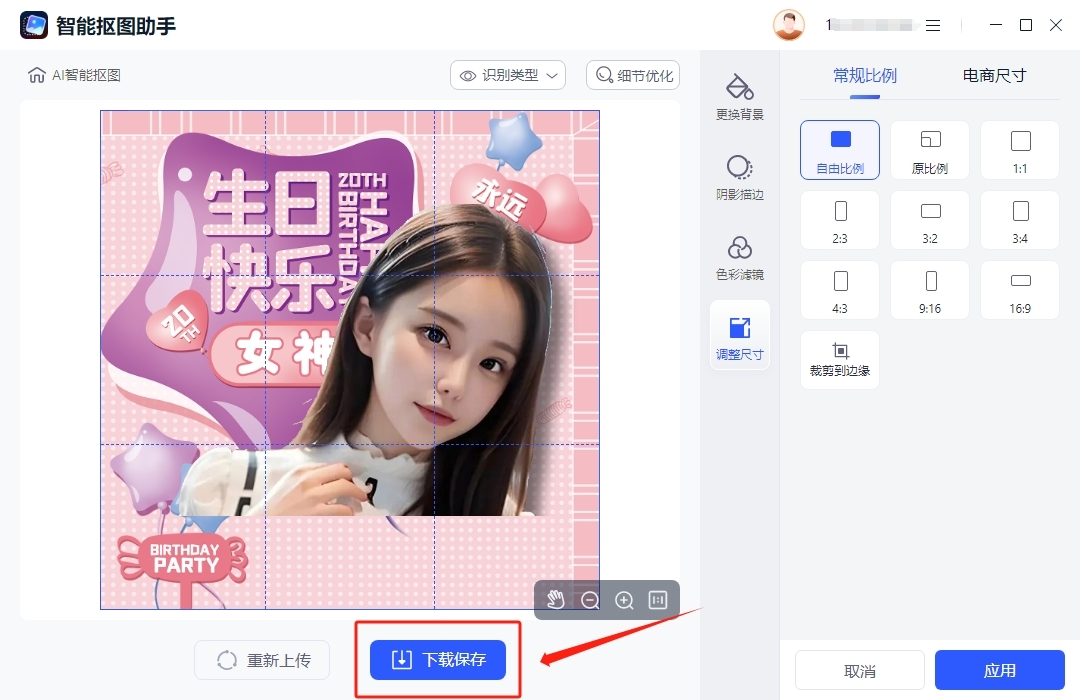This screenshot has width=1080, height=700.
Task: Open the 阴影描边 shadow outline tool
Action: click(739, 176)
